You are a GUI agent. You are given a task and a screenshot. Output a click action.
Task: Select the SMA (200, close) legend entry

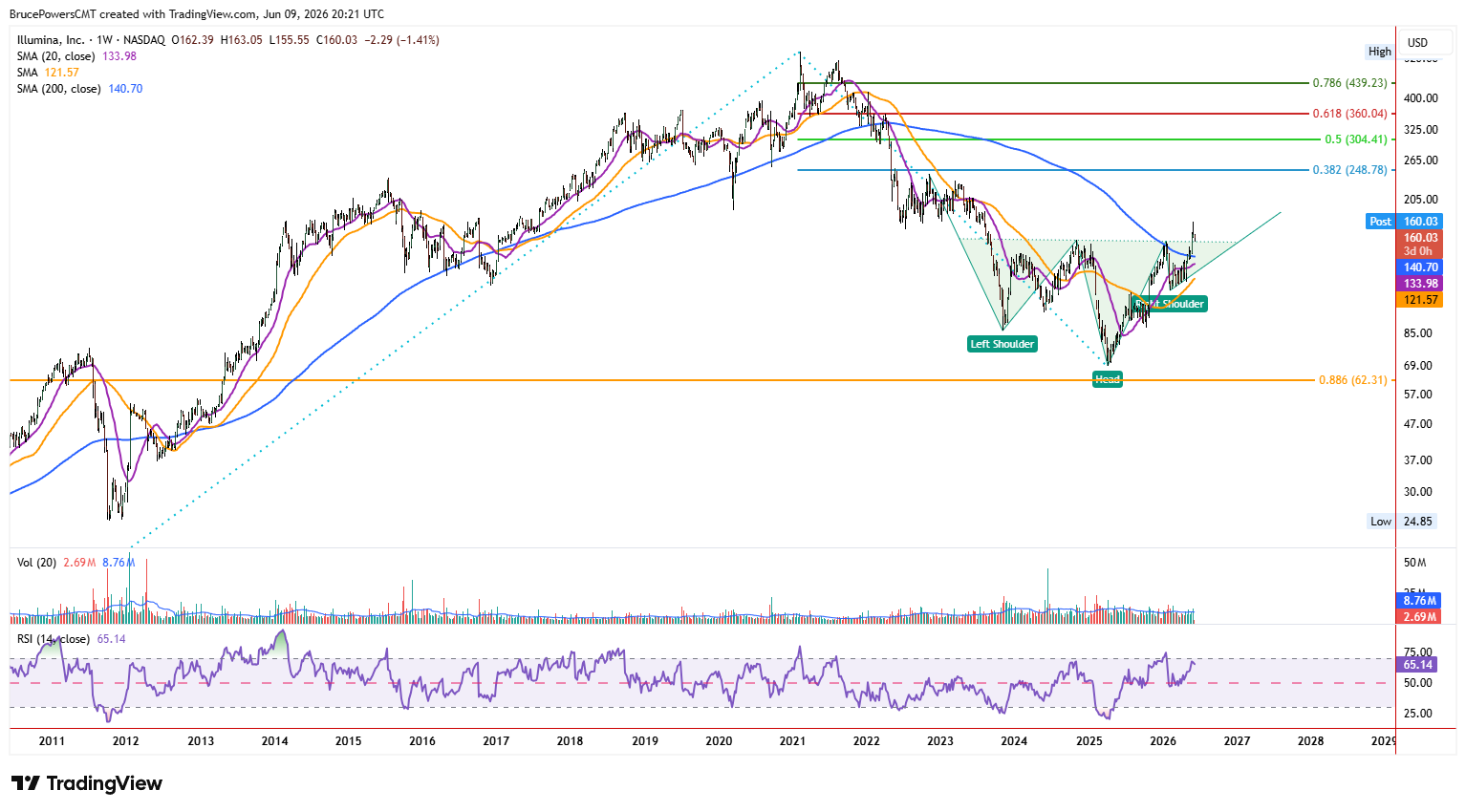[x=79, y=89]
